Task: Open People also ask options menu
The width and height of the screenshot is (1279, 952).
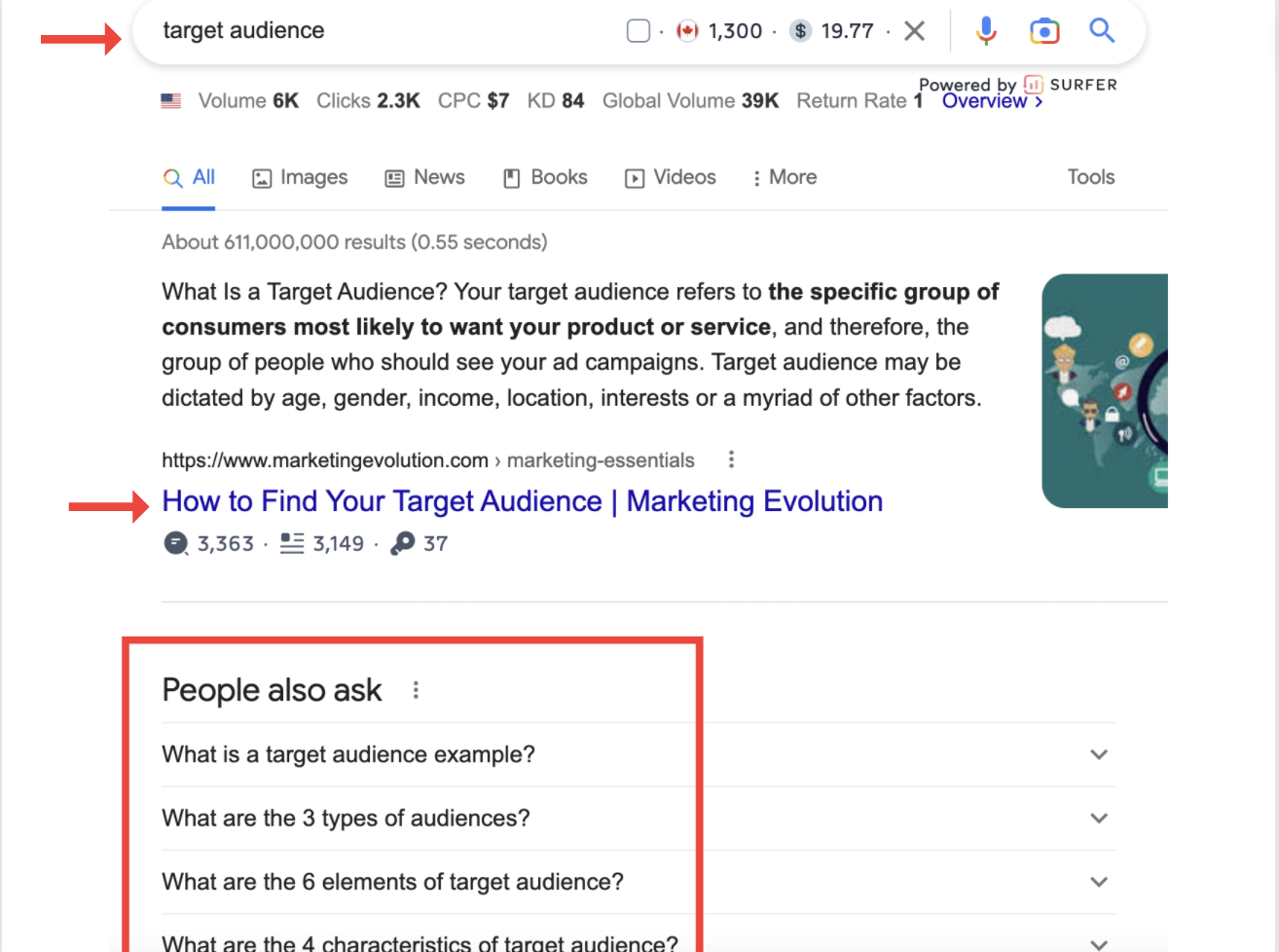Action: point(416,690)
